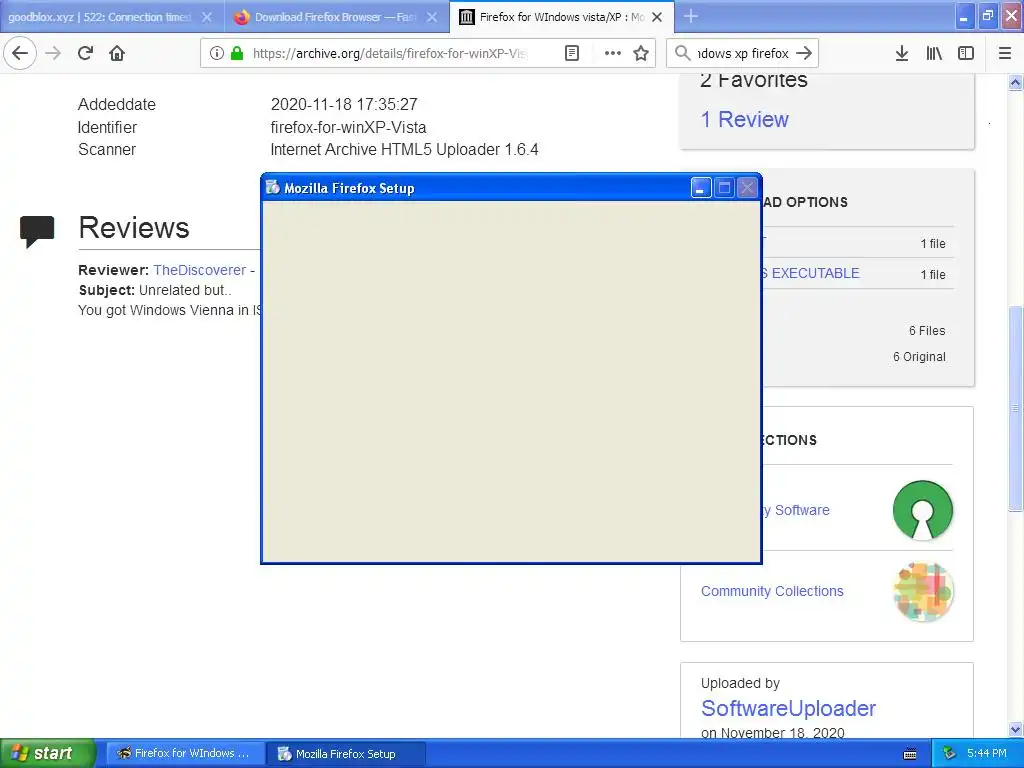1024x768 pixels.
Task: Click the green open source collection thumbnail
Action: tap(923, 510)
